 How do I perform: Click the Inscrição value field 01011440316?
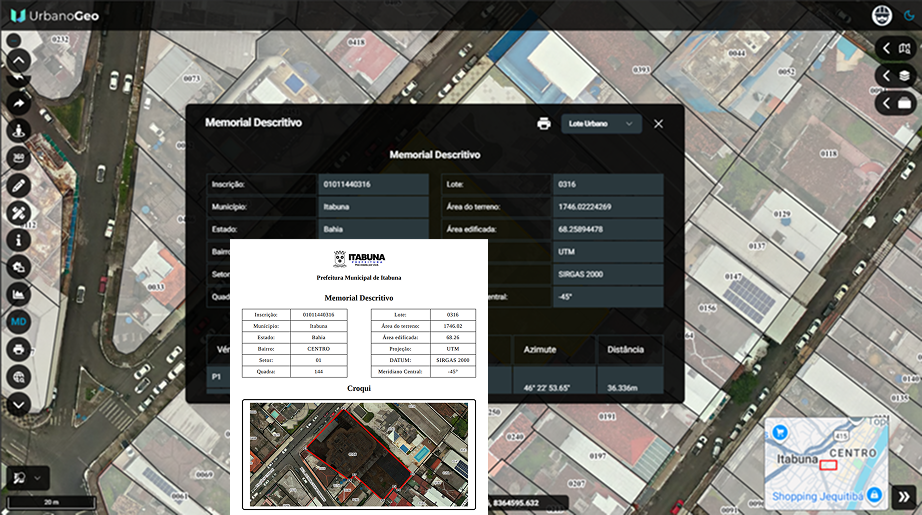373,185
